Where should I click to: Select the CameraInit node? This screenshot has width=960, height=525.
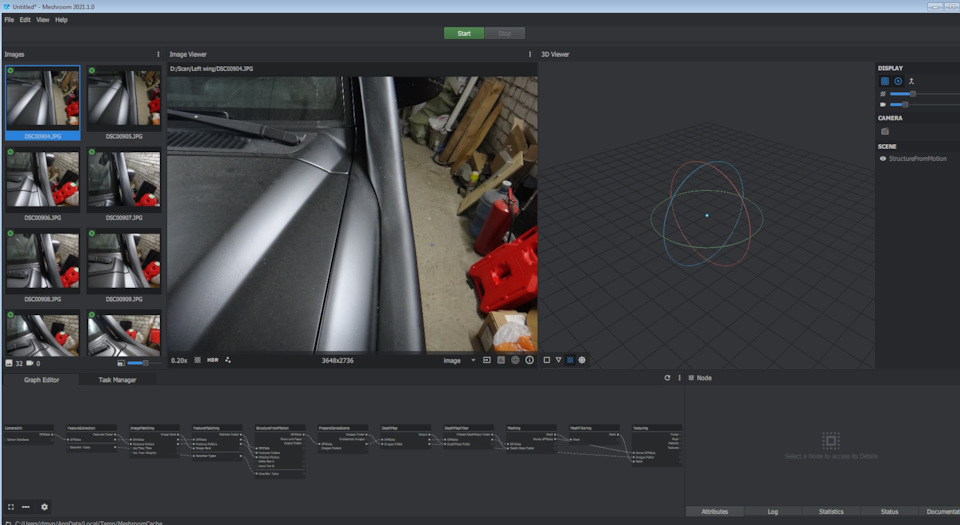click(x=29, y=435)
